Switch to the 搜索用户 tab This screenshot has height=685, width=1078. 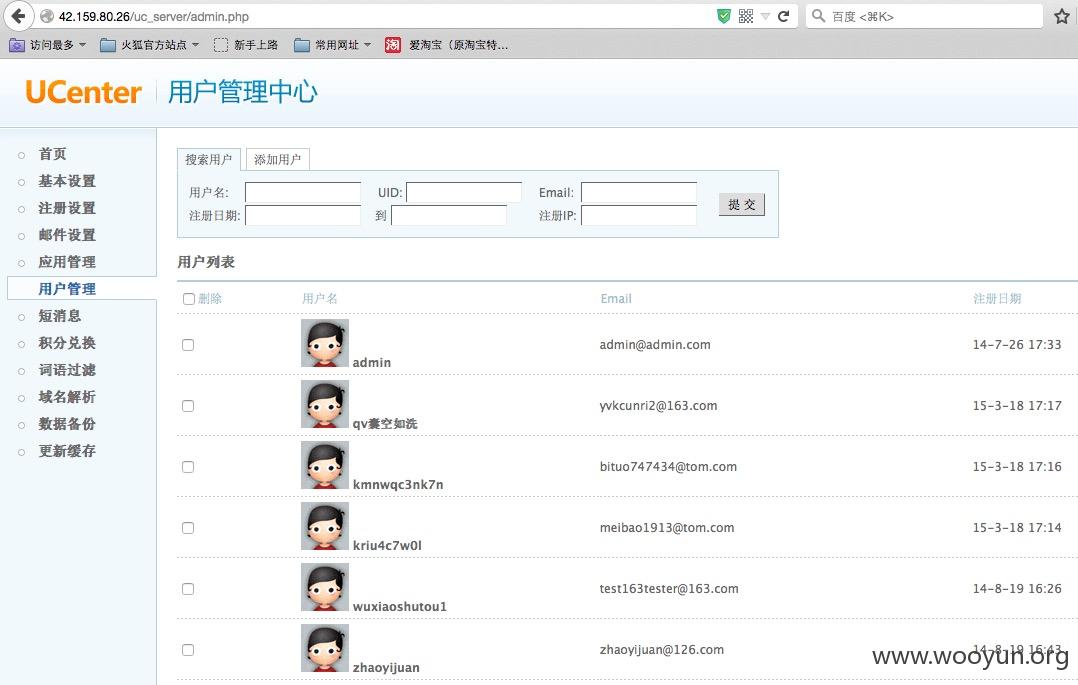point(208,160)
